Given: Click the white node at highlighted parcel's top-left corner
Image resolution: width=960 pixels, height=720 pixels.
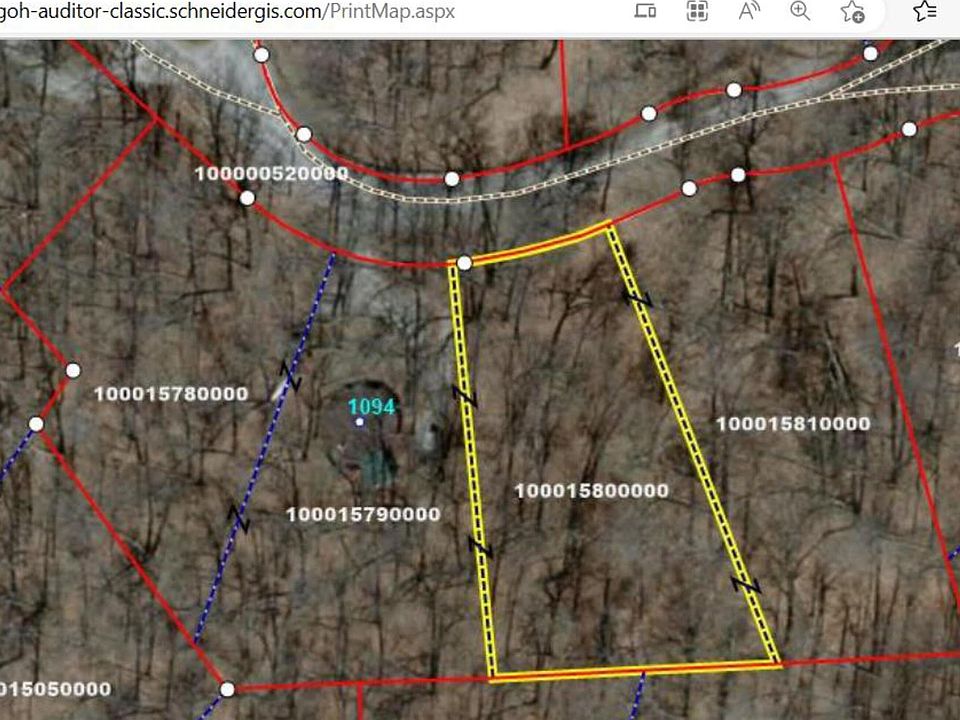Looking at the screenshot, I should tap(464, 263).
